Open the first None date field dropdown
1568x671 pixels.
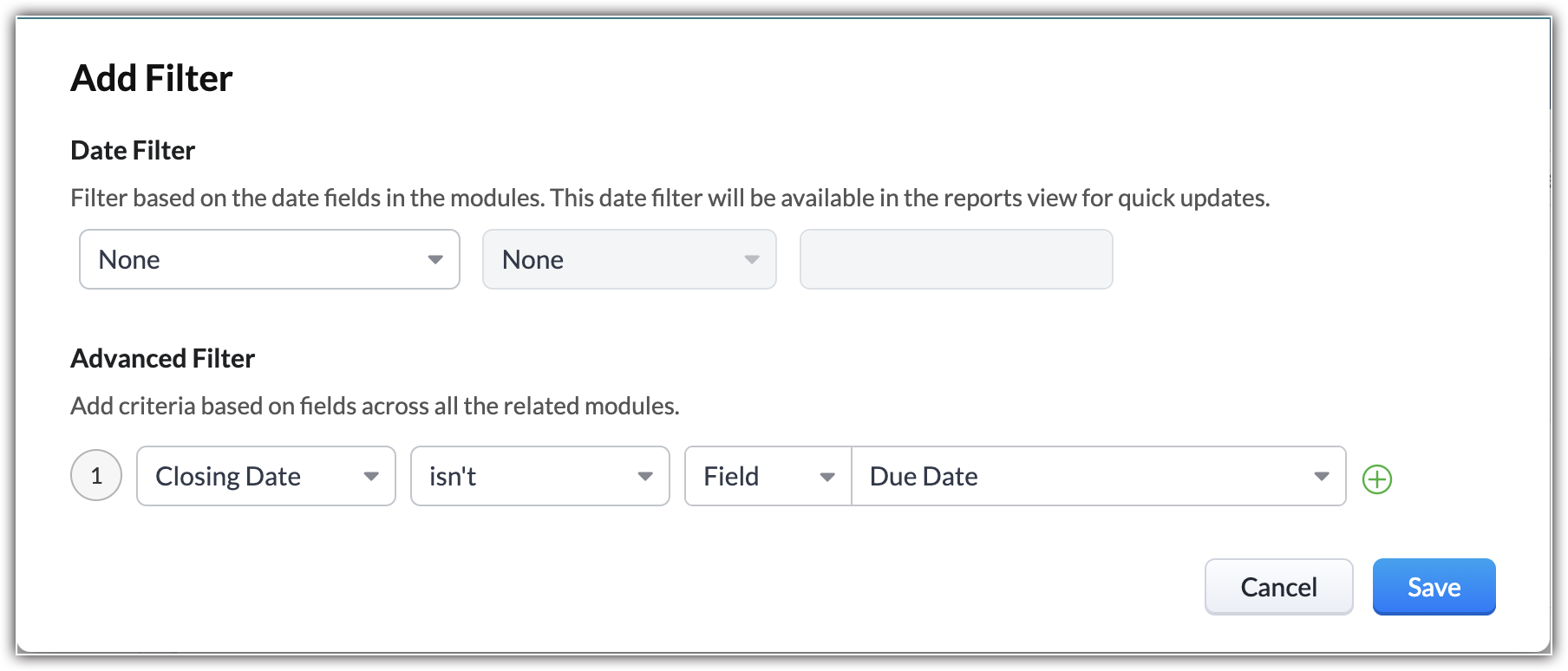(270, 259)
